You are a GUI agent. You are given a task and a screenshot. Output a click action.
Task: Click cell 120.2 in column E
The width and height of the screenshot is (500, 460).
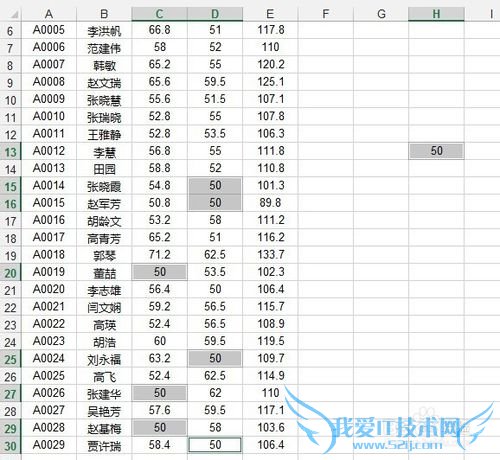pyautogui.click(x=270, y=65)
